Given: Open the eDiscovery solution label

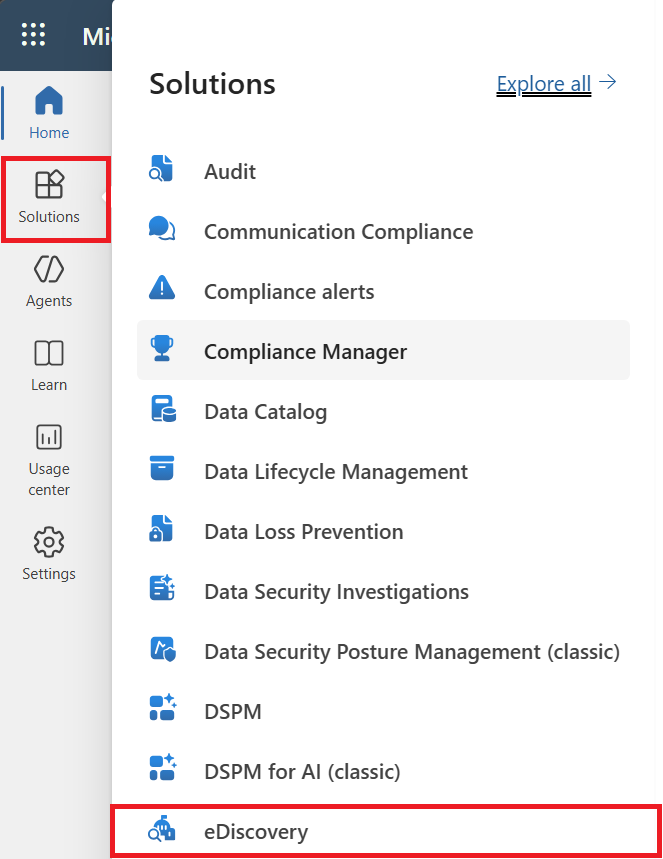Looking at the screenshot, I should coord(256,832).
